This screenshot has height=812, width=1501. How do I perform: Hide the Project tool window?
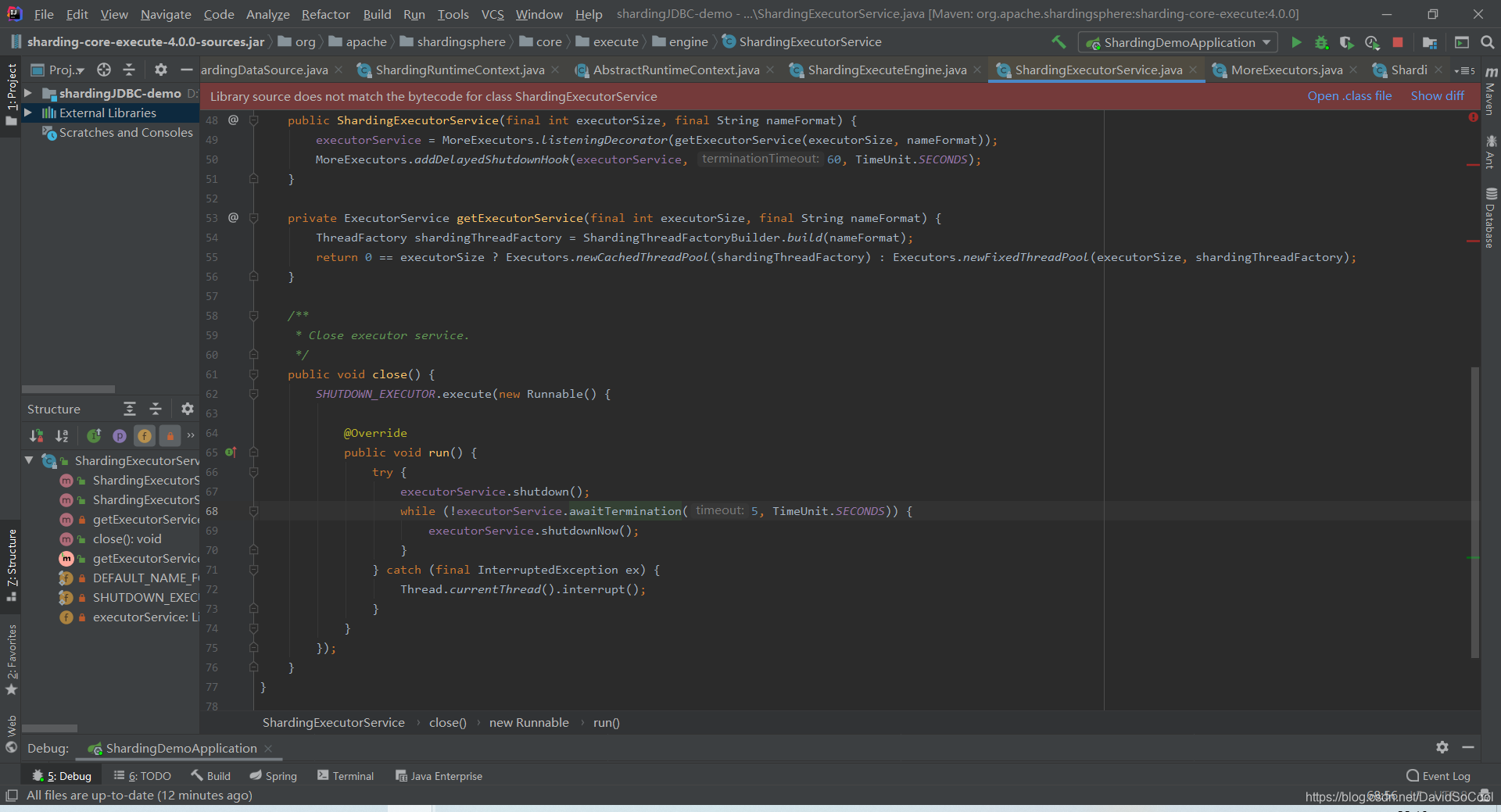(x=186, y=70)
